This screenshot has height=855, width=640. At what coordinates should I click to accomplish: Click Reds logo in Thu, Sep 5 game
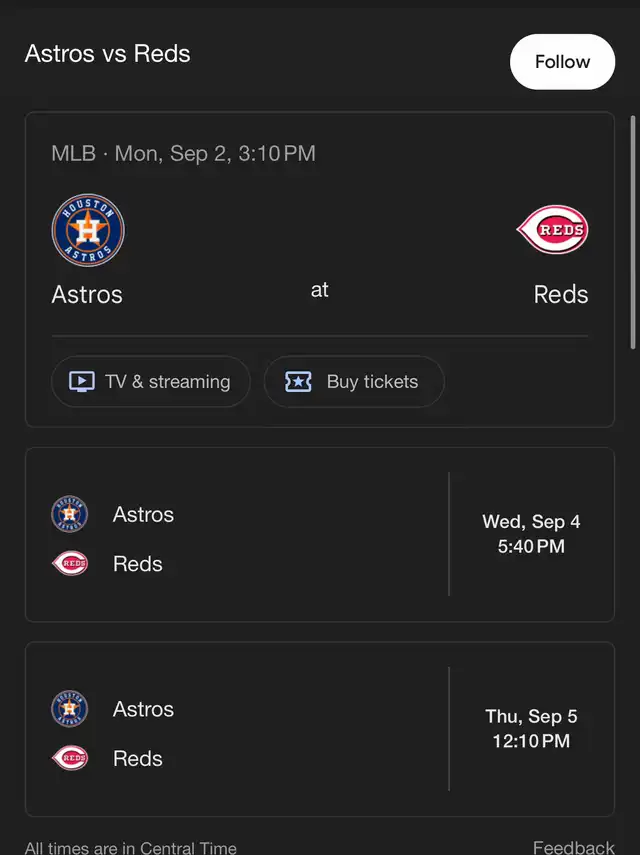pyautogui.click(x=70, y=758)
